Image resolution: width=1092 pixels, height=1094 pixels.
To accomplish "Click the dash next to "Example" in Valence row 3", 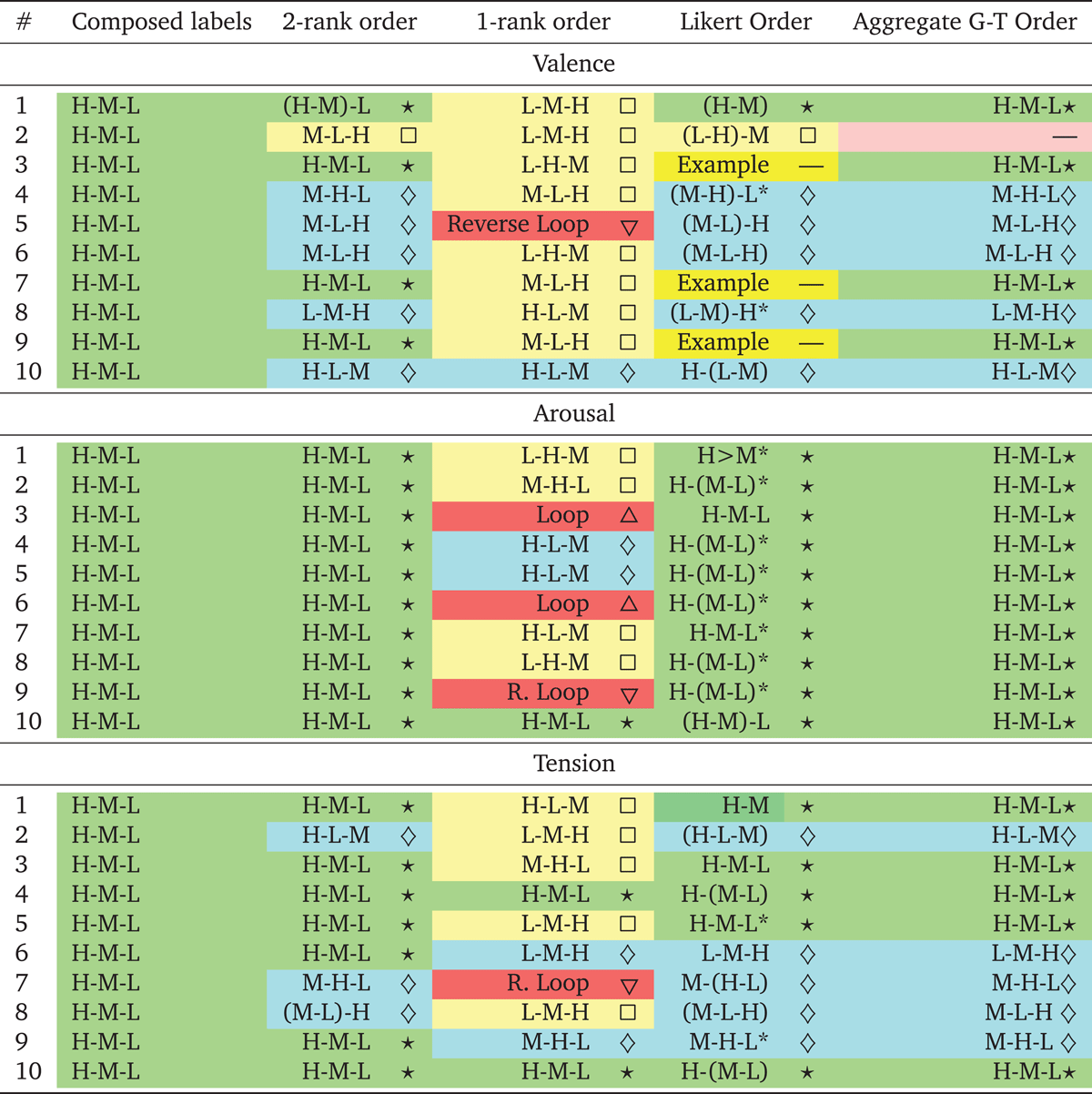I will [x=810, y=166].
